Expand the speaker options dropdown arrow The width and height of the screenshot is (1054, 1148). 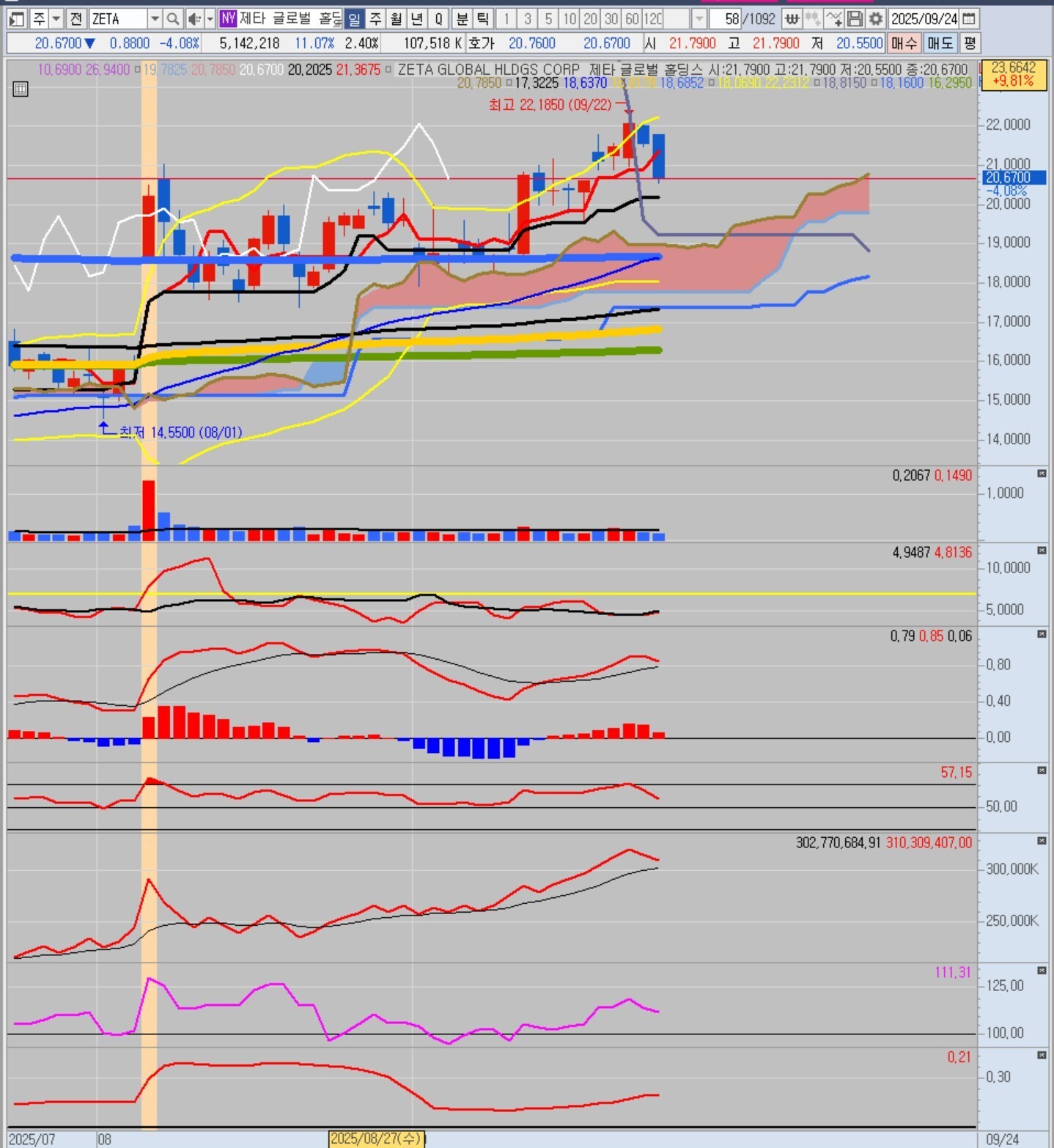[210, 18]
